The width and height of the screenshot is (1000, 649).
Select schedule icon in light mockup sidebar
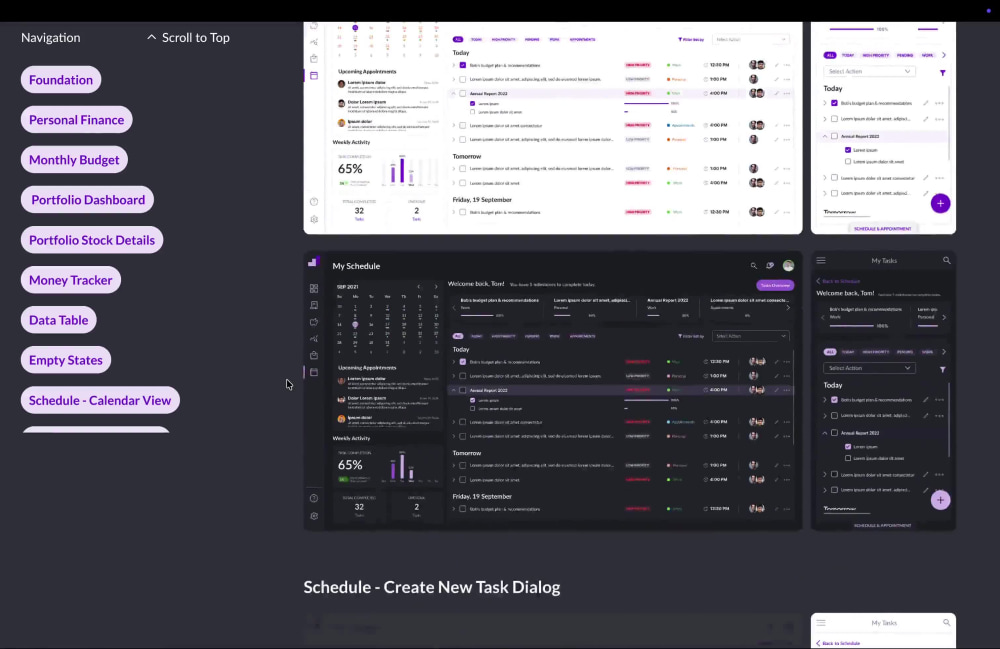(x=314, y=75)
